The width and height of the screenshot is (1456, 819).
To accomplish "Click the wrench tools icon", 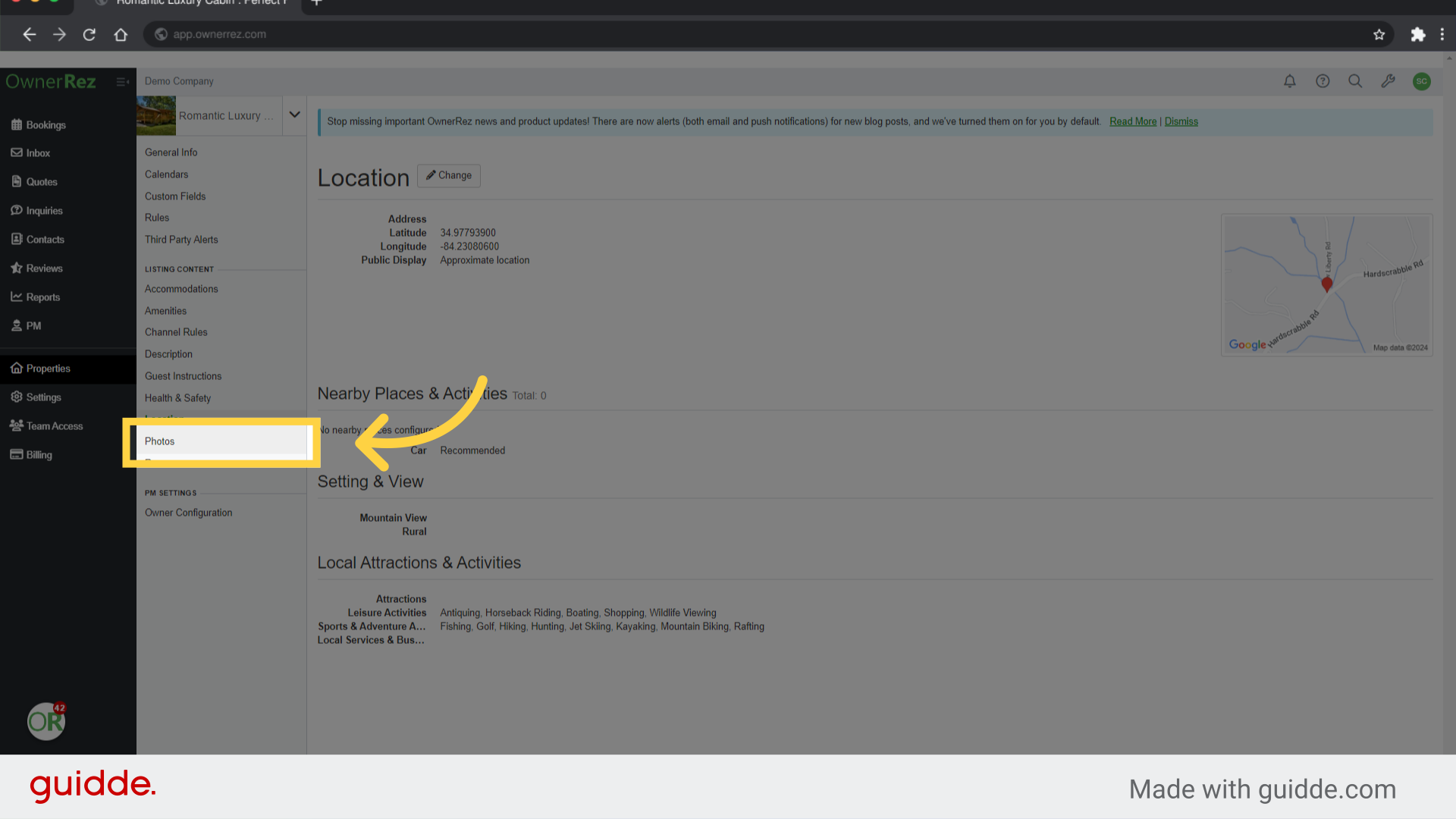I will click(x=1388, y=81).
